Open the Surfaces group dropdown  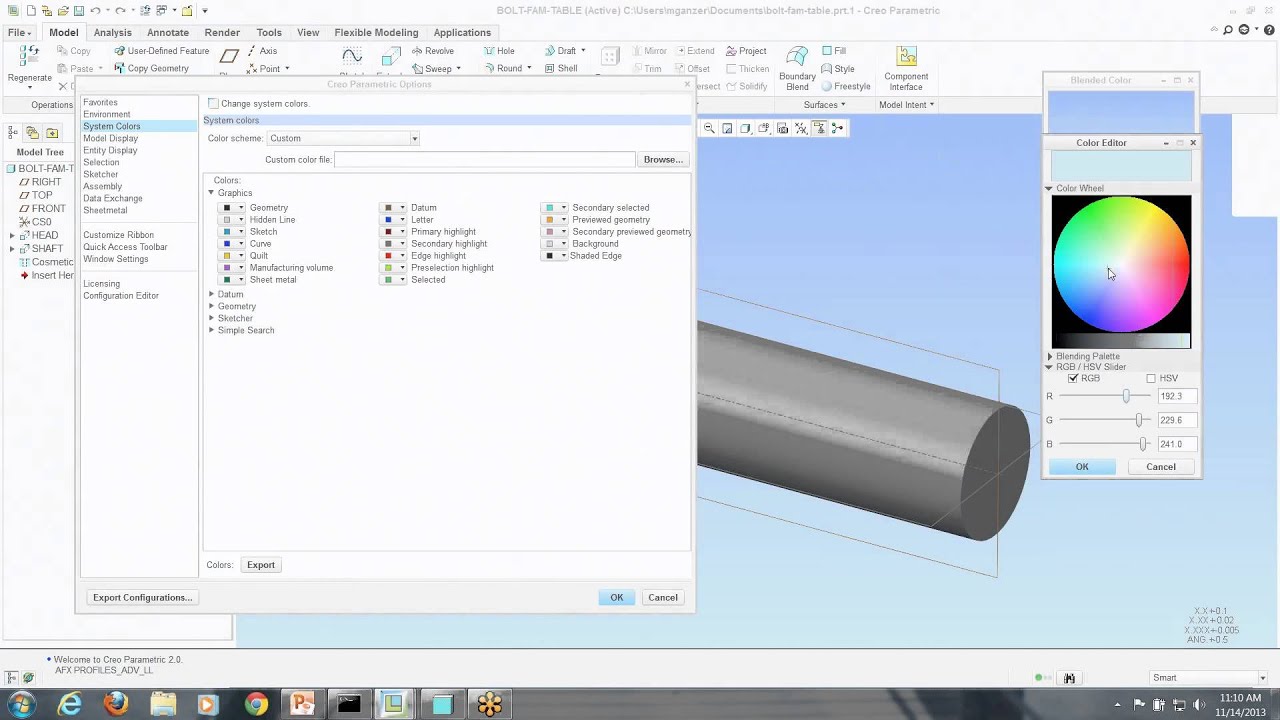click(x=825, y=105)
